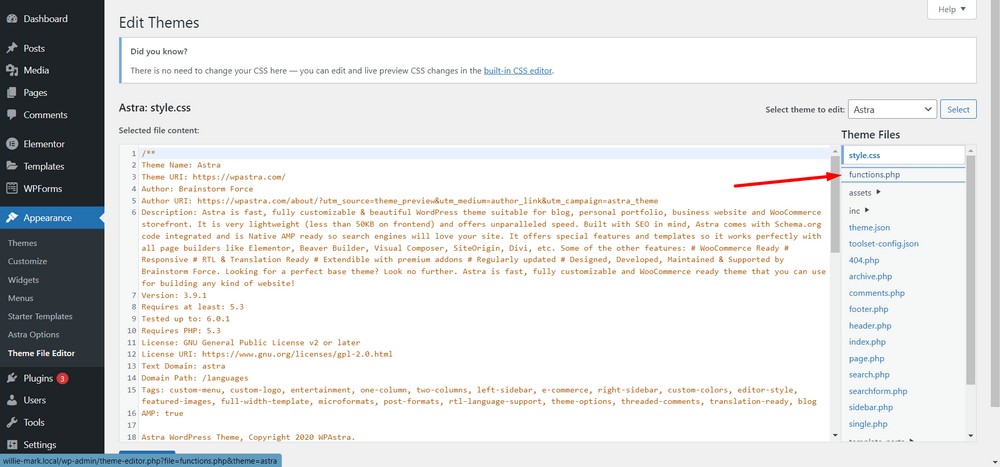
Task: Click the Pages icon in sidebar
Action: click(11, 93)
